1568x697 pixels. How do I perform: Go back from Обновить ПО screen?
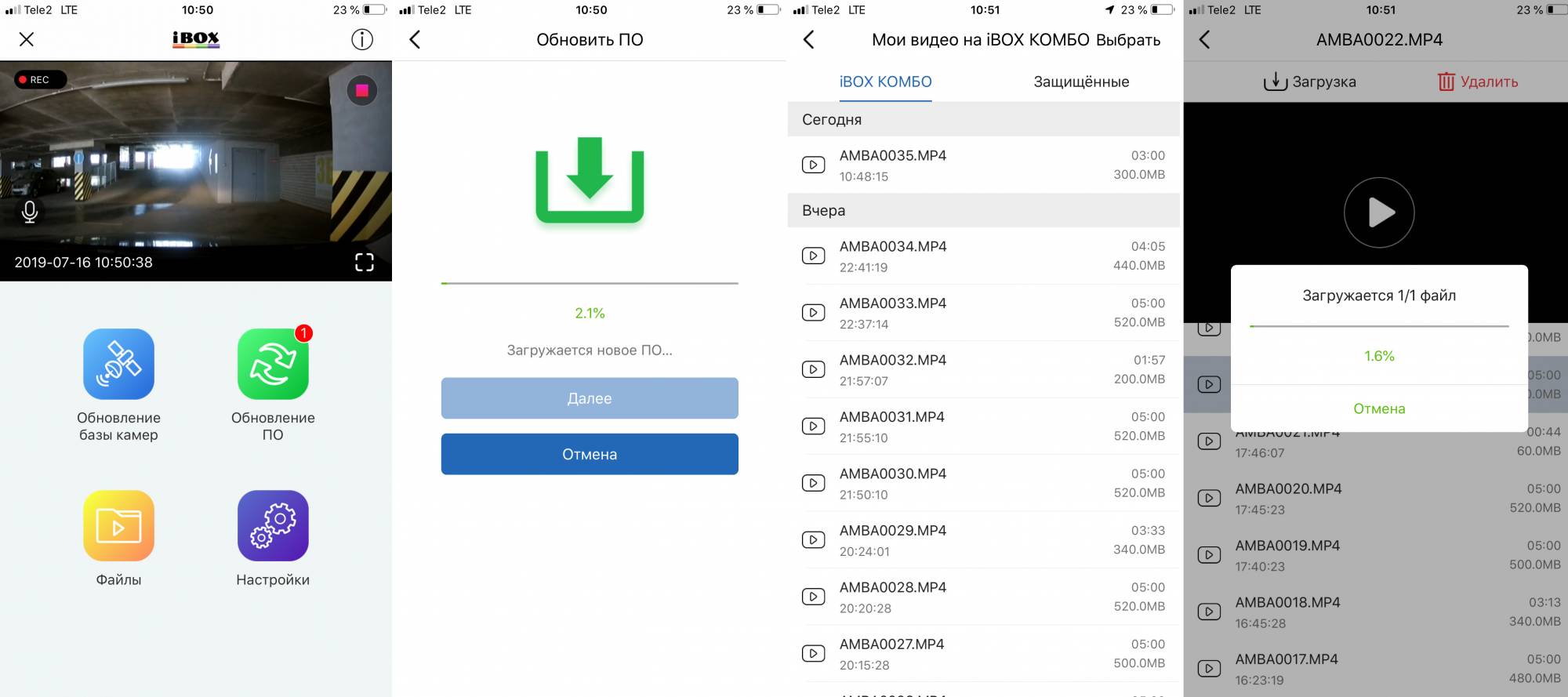tap(416, 39)
